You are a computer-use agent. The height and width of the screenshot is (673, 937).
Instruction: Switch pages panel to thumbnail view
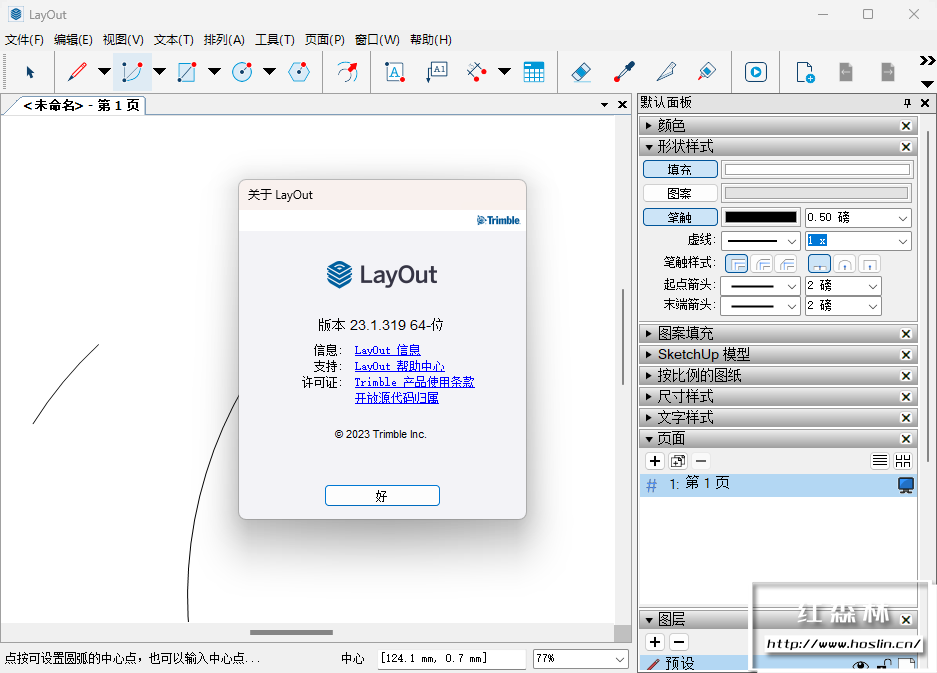[x=903, y=461]
